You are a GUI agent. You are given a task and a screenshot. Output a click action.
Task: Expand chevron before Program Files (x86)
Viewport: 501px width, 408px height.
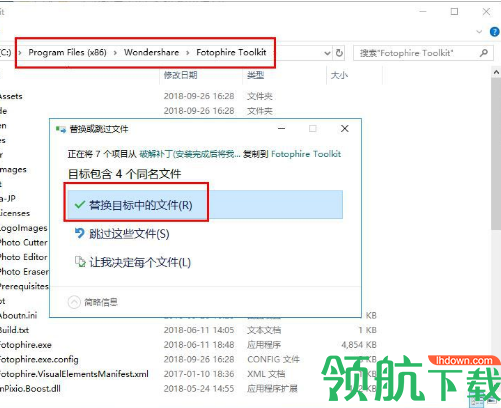click(20, 53)
